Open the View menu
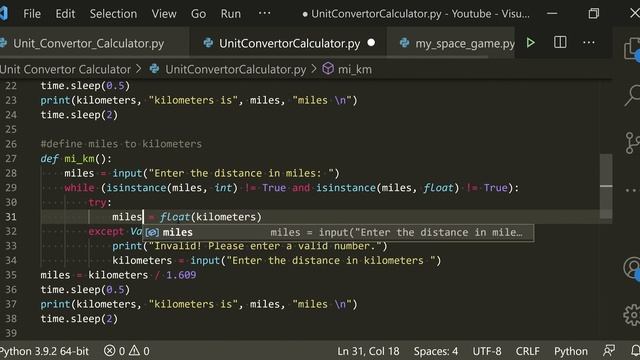This screenshot has height=360, width=640. (x=164, y=14)
